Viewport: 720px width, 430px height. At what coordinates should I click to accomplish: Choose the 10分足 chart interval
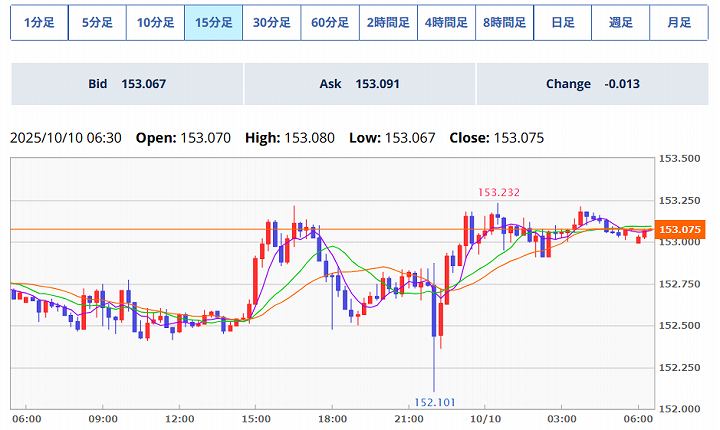(155, 22)
